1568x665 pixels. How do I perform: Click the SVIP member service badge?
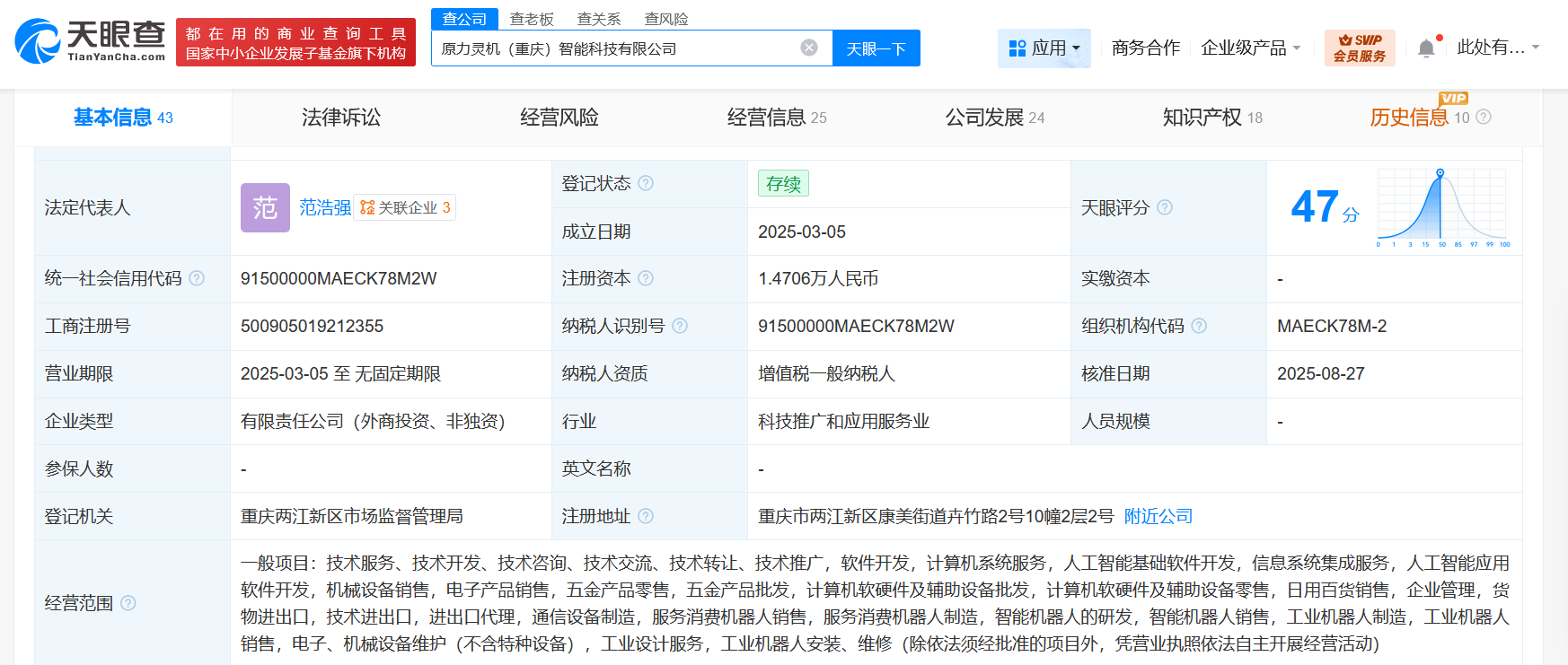pyautogui.click(x=1360, y=48)
